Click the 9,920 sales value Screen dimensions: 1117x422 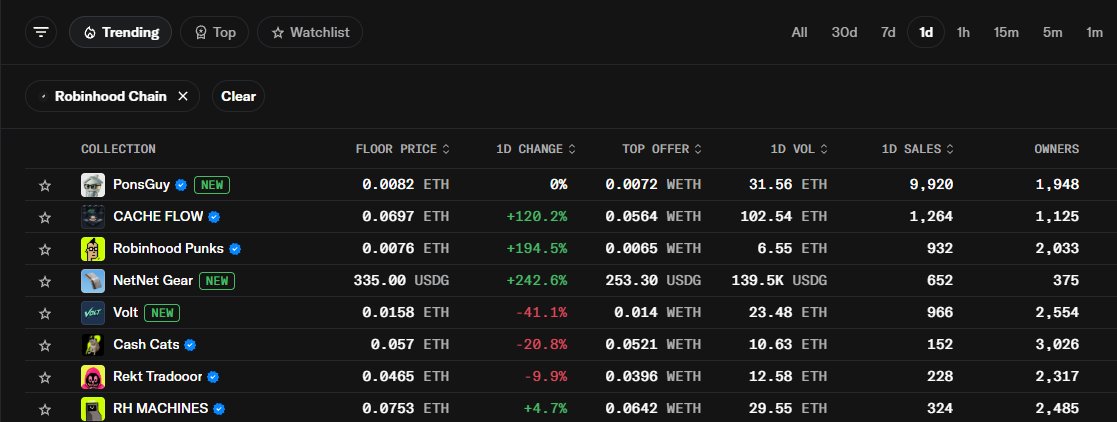click(x=931, y=185)
